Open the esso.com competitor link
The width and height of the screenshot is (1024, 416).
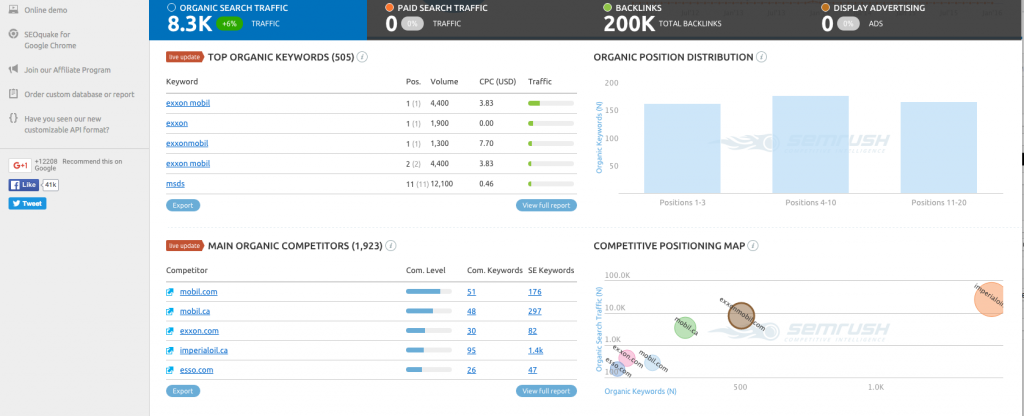click(x=197, y=370)
